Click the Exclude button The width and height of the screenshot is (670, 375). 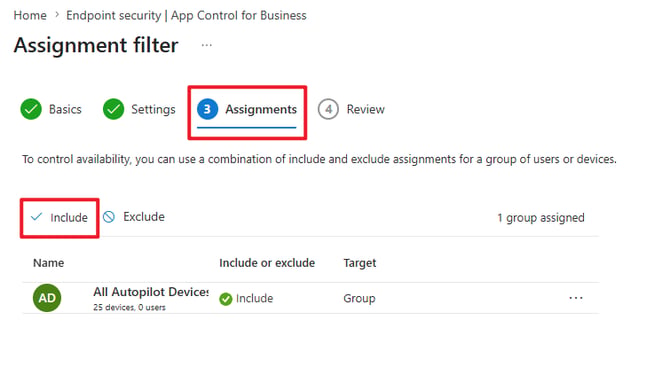pyautogui.click(x=134, y=217)
